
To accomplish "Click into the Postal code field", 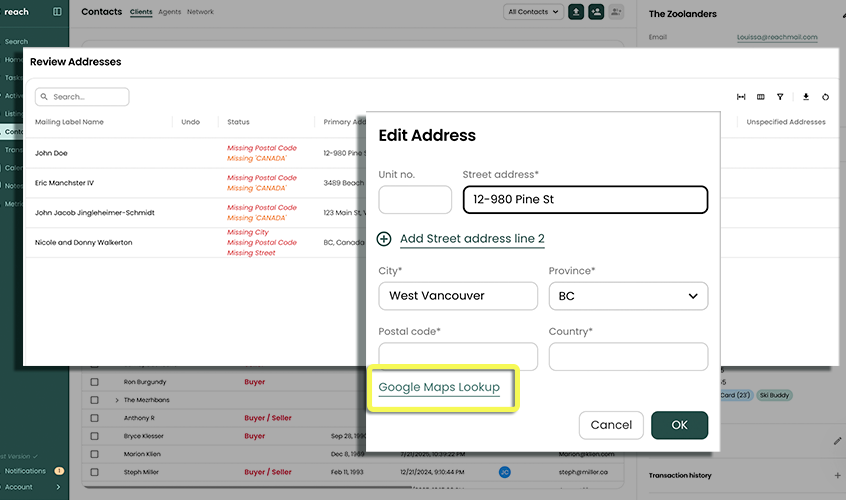I will click(458, 357).
